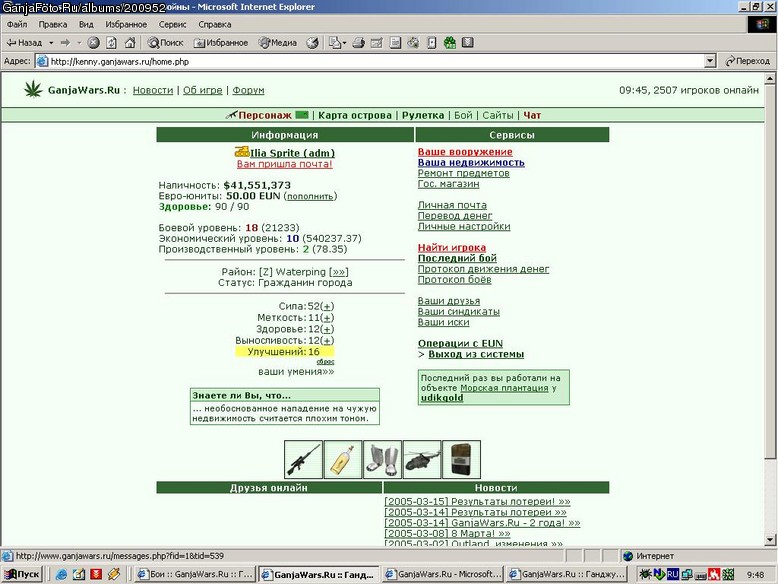Click the page scrollbar down arrow
The width and height of the screenshot is (778, 584).
click(x=770, y=540)
